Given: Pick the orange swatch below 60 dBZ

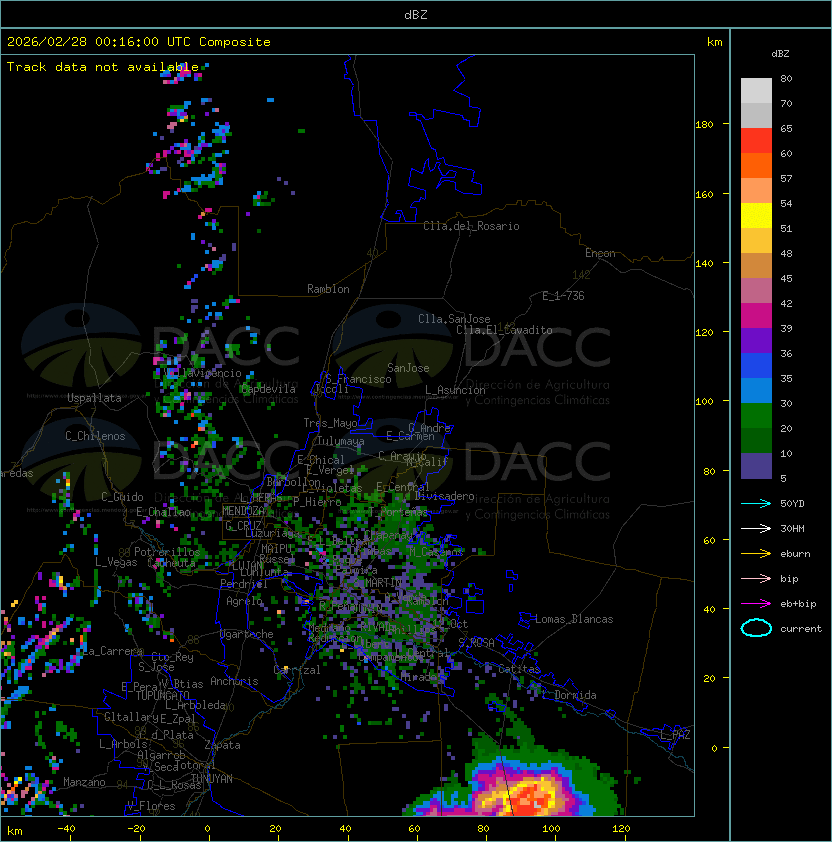Looking at the screenshot, I should coord(756,165).
